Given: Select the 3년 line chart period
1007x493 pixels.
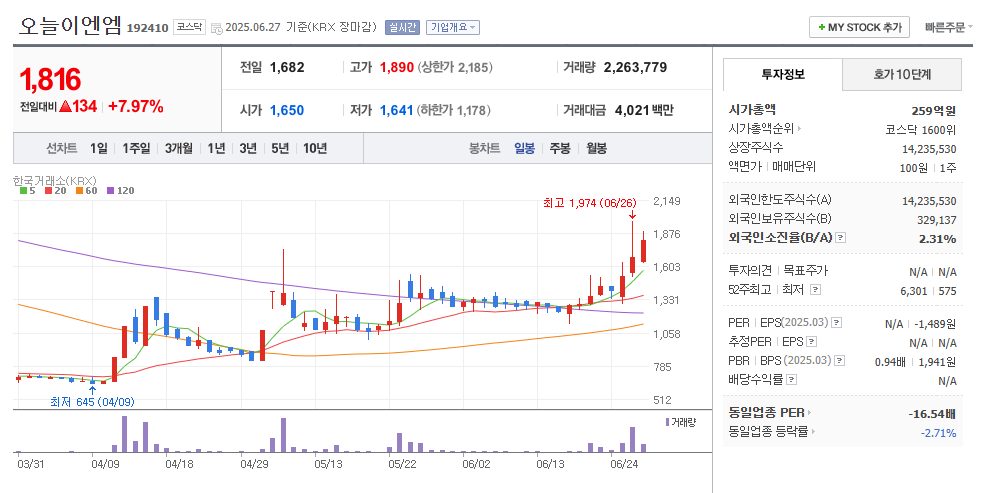Looking at the screenshot, I should click(248, 148).
